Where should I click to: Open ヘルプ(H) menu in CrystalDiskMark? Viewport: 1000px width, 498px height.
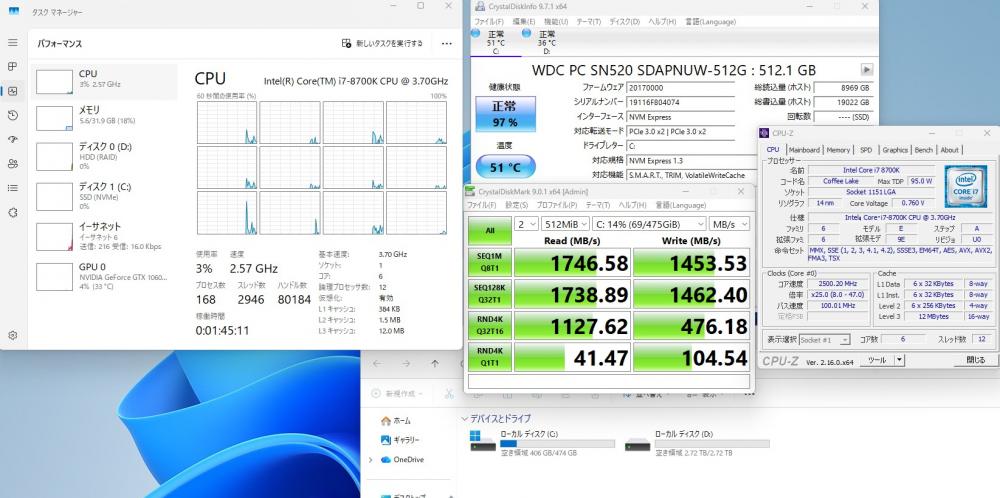coord(633,205)
